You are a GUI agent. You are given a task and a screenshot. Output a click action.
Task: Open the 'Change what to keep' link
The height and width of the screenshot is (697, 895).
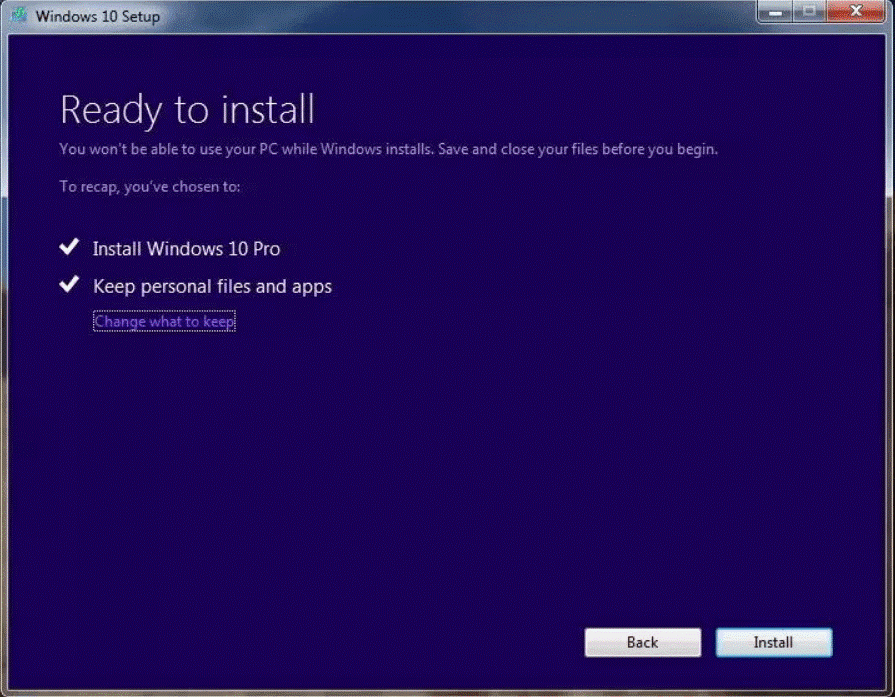coord(164,321)
